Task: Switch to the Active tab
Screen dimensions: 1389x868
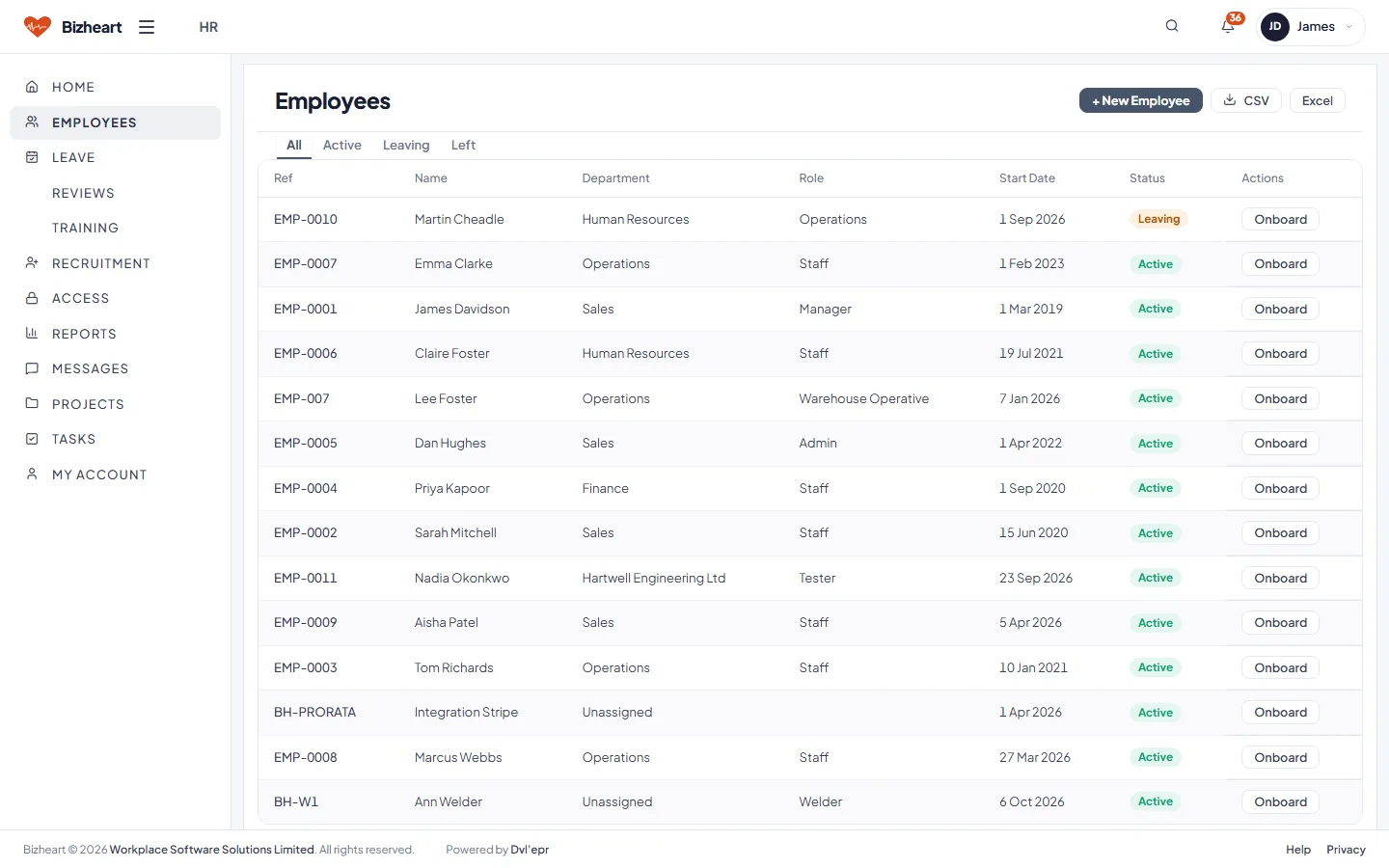Action: 342,145
